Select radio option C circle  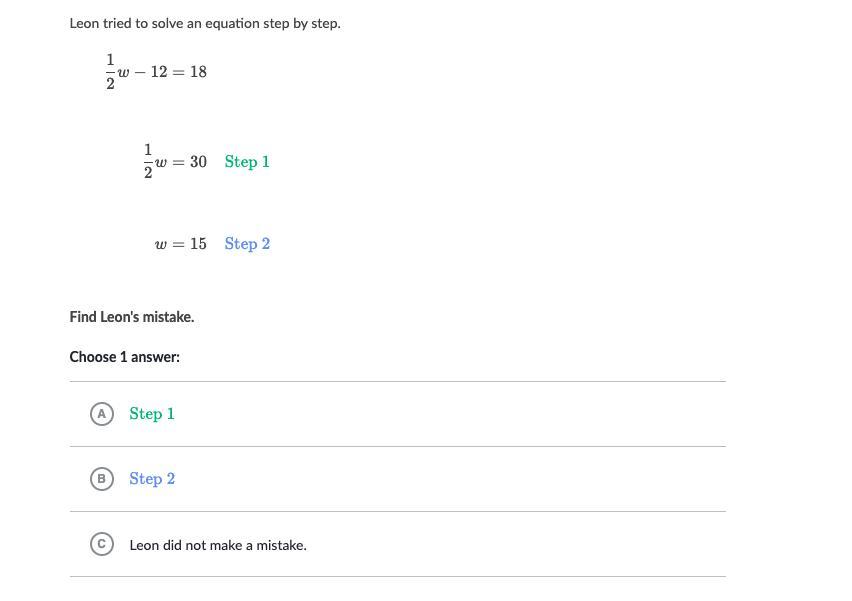[x=102, y=544]
